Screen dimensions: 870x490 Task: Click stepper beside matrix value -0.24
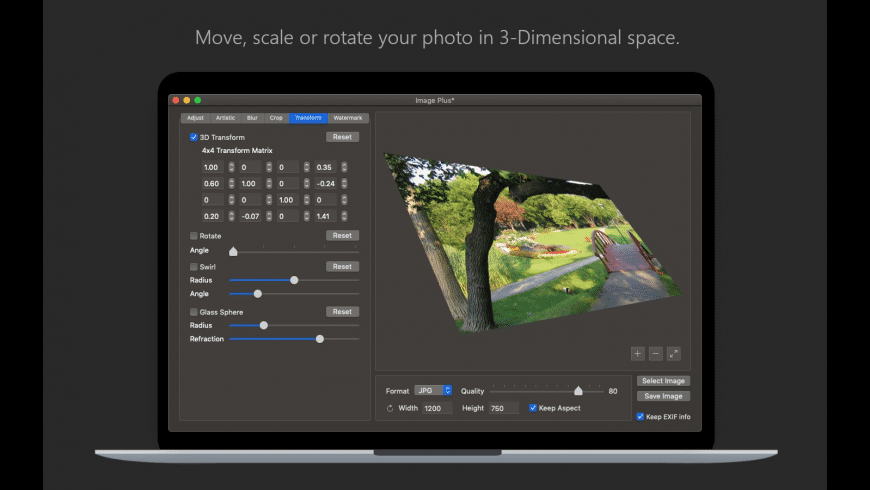pyautogui.click(x=344, y=183)
